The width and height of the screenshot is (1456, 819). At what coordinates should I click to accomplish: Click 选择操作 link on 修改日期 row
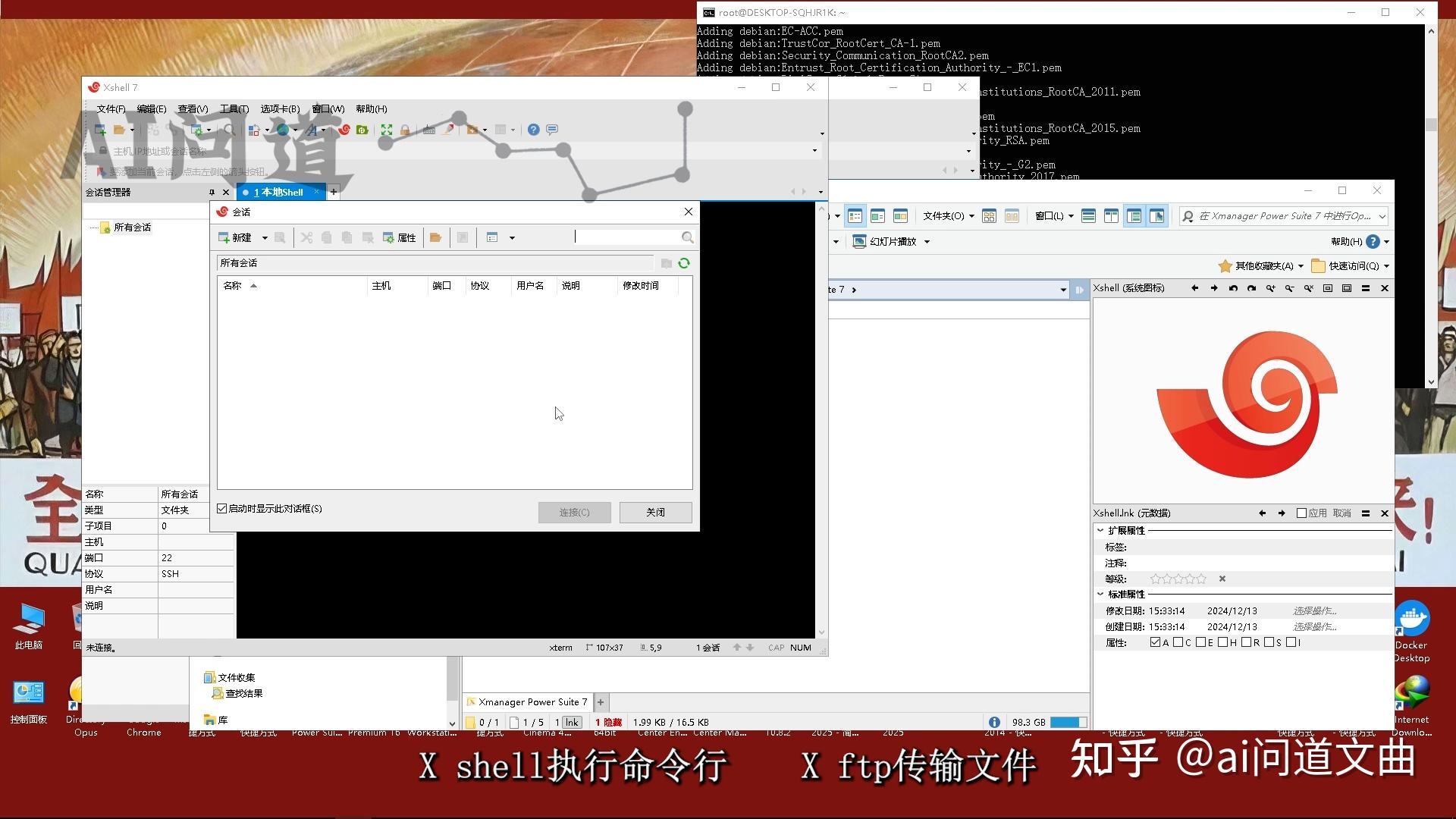click(x=1315, y=611)
